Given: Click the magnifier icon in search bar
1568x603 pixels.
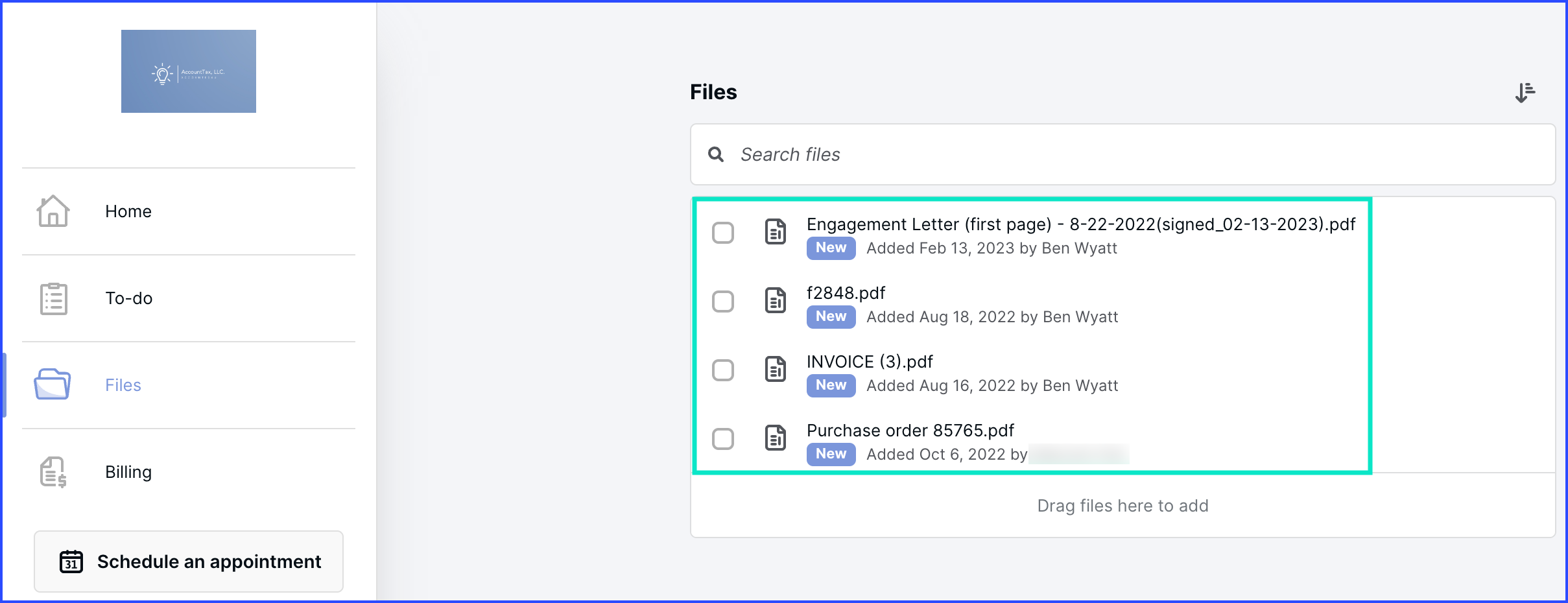Looking at the screenshot, I should [716, 154].
